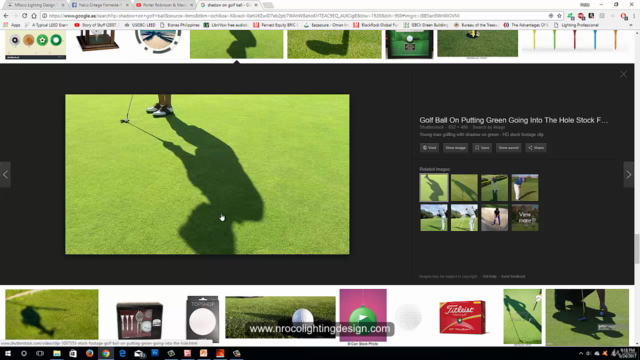Image resolution: width=640 pixels, height=360 pixels.
Task: Open the 'View more' related images tile
Action: 525,218
